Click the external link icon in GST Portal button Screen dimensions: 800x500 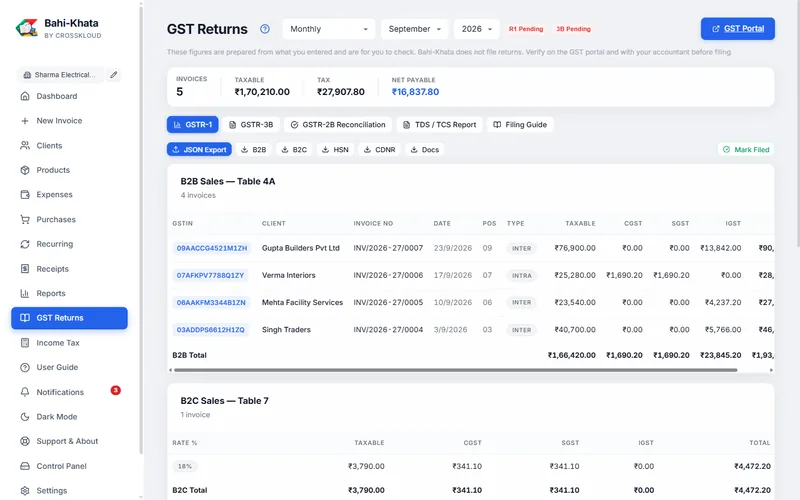click(716, 29)
